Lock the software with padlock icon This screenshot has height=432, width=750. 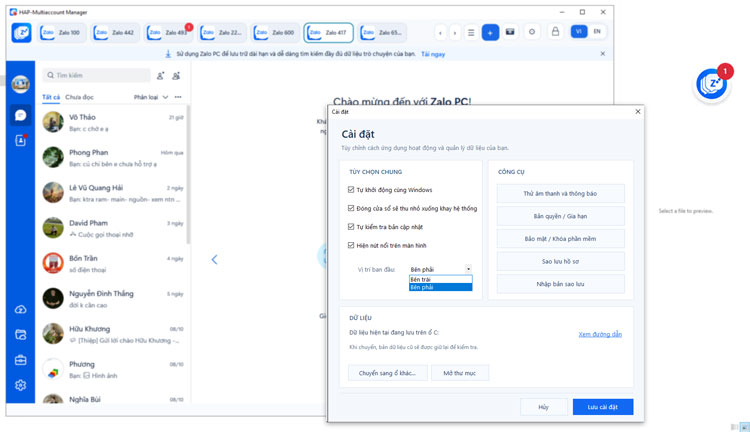pos(555,32)
